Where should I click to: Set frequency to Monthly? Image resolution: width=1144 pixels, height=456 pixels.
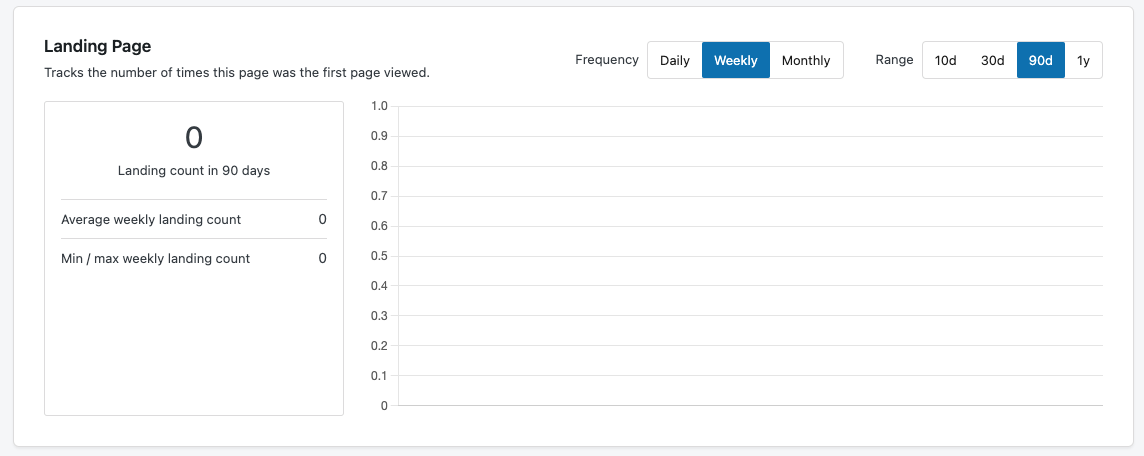click(806, 60)
